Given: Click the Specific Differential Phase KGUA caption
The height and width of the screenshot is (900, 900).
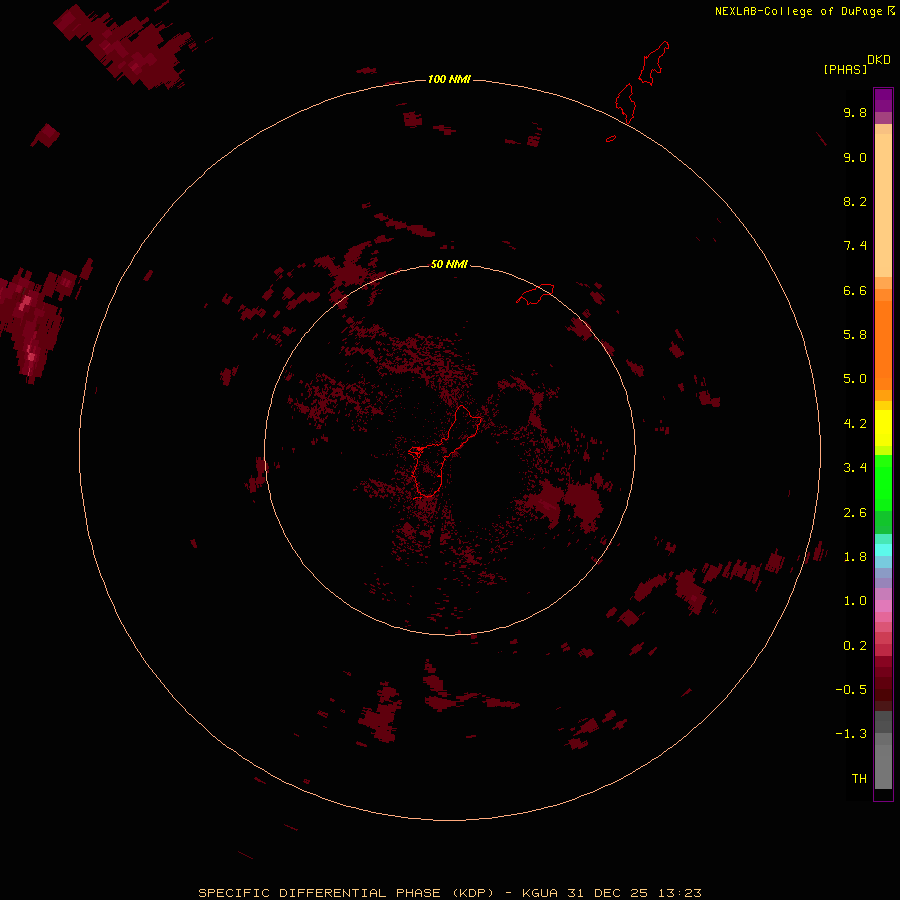Looking at the screenshot, I should coord(449,893).
